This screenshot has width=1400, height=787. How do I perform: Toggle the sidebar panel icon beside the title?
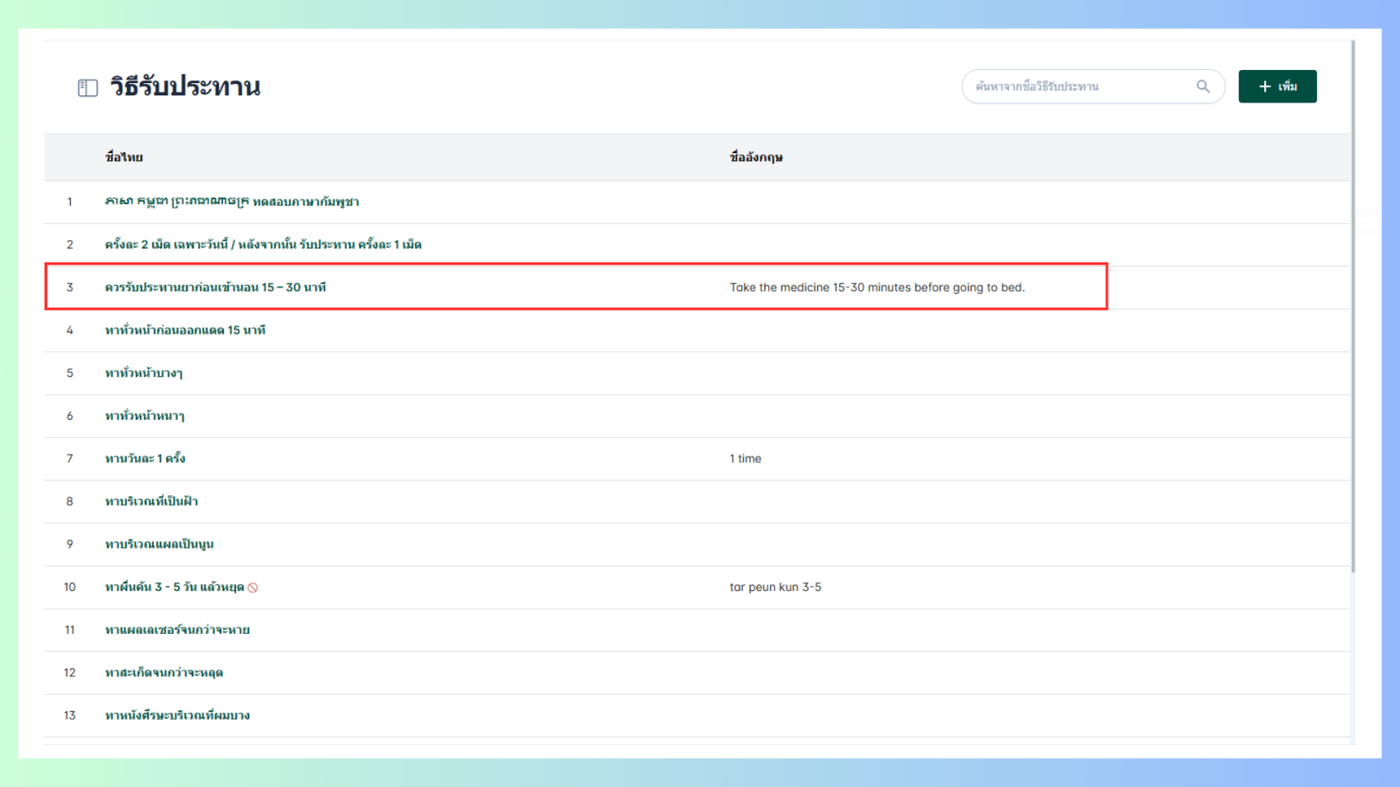pyautogui.click(x=88, y=88)
